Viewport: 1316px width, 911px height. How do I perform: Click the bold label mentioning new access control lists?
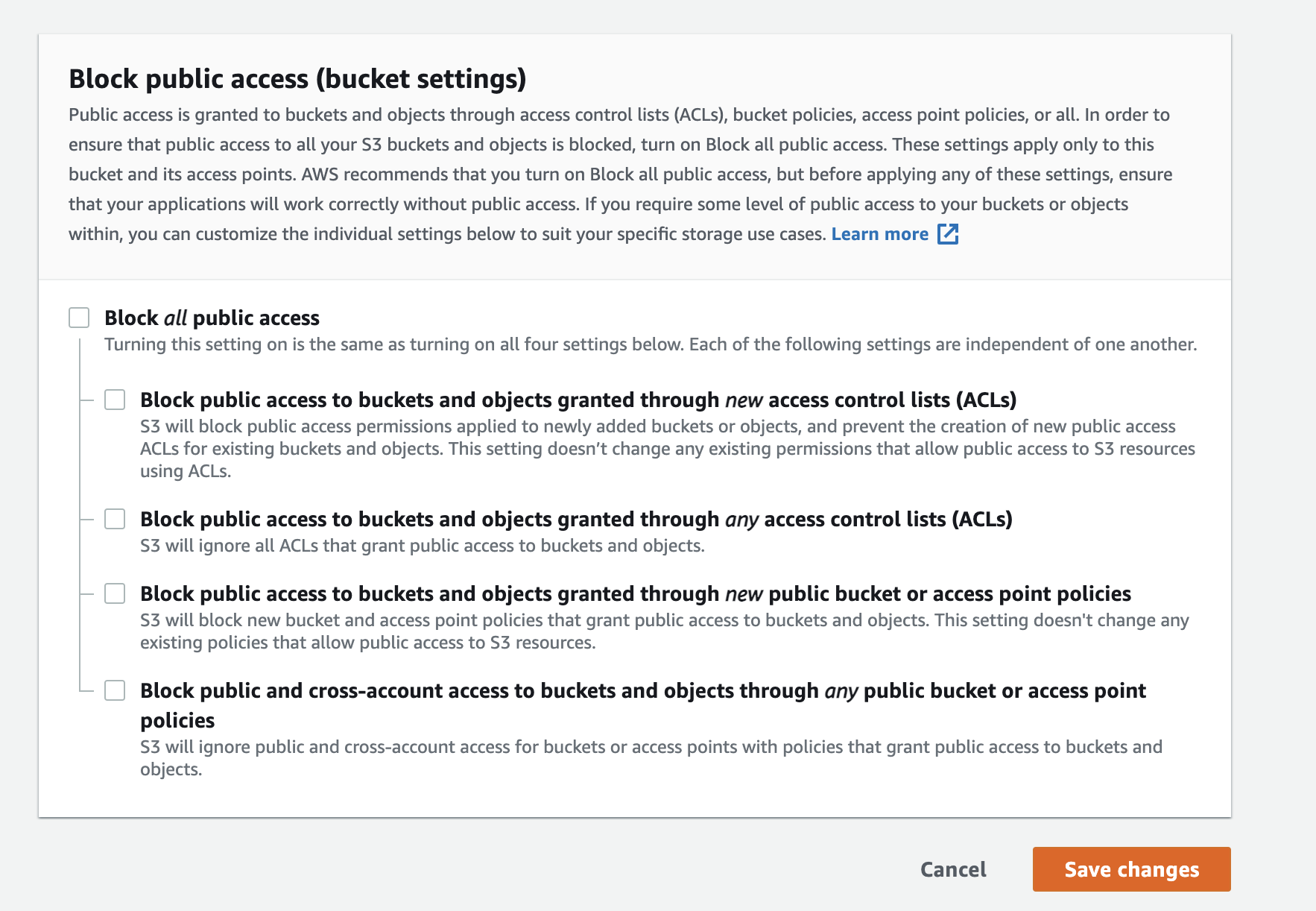tap(578, 400)
